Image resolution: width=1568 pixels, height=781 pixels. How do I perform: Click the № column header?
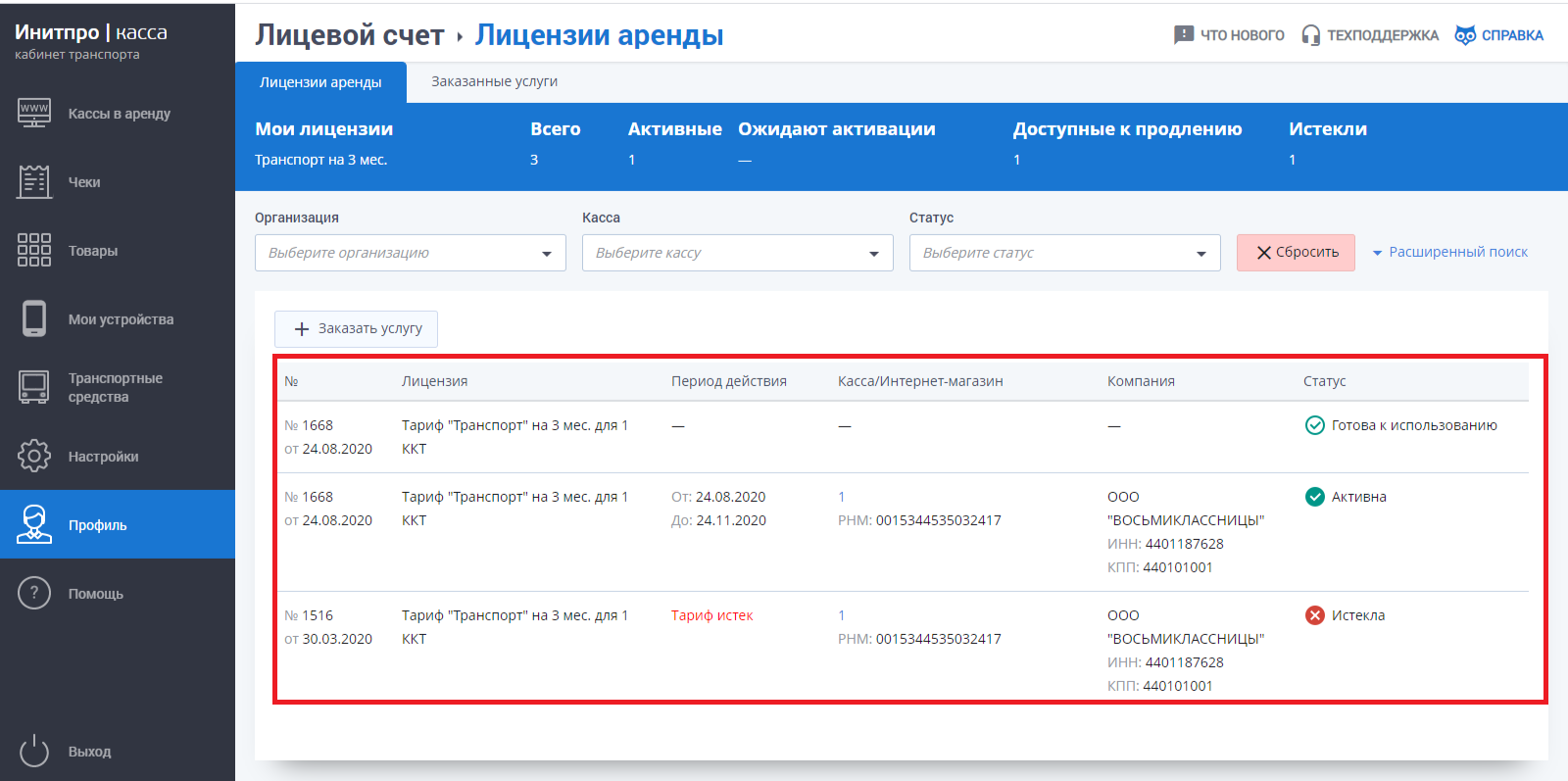(291, 381)
